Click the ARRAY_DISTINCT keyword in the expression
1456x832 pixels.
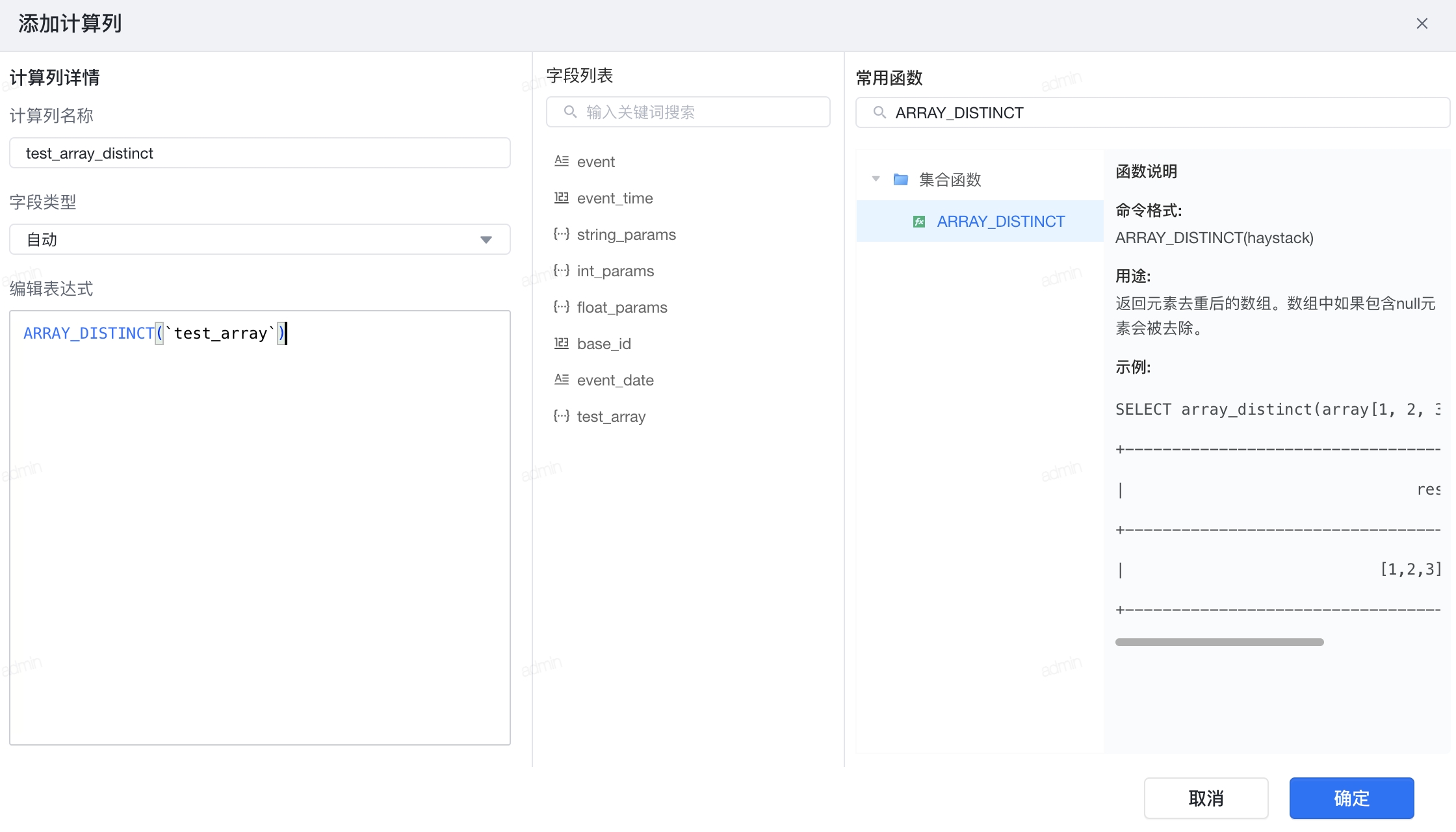[89, 333]
